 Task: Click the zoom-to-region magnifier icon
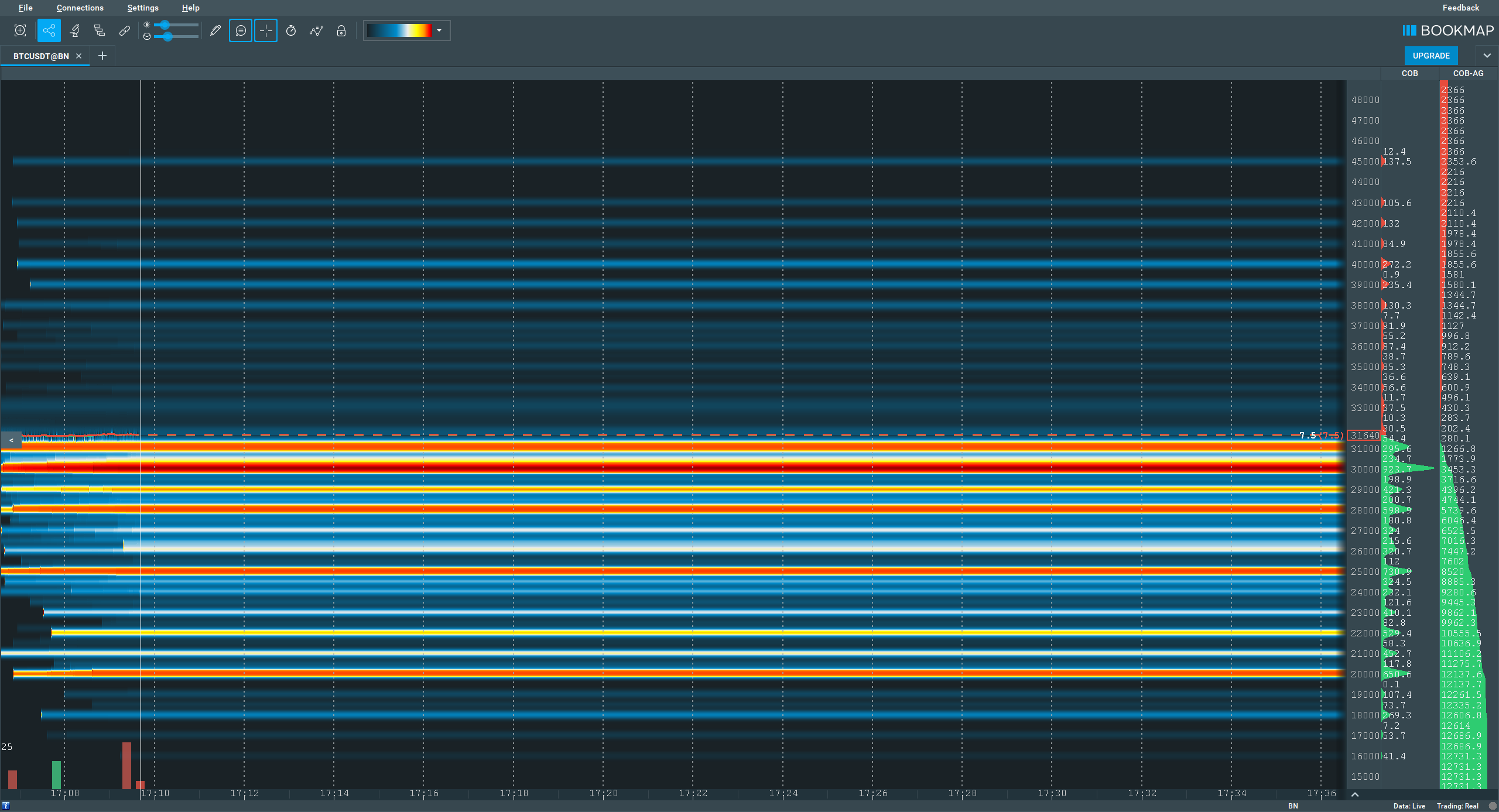pos(20,30)
